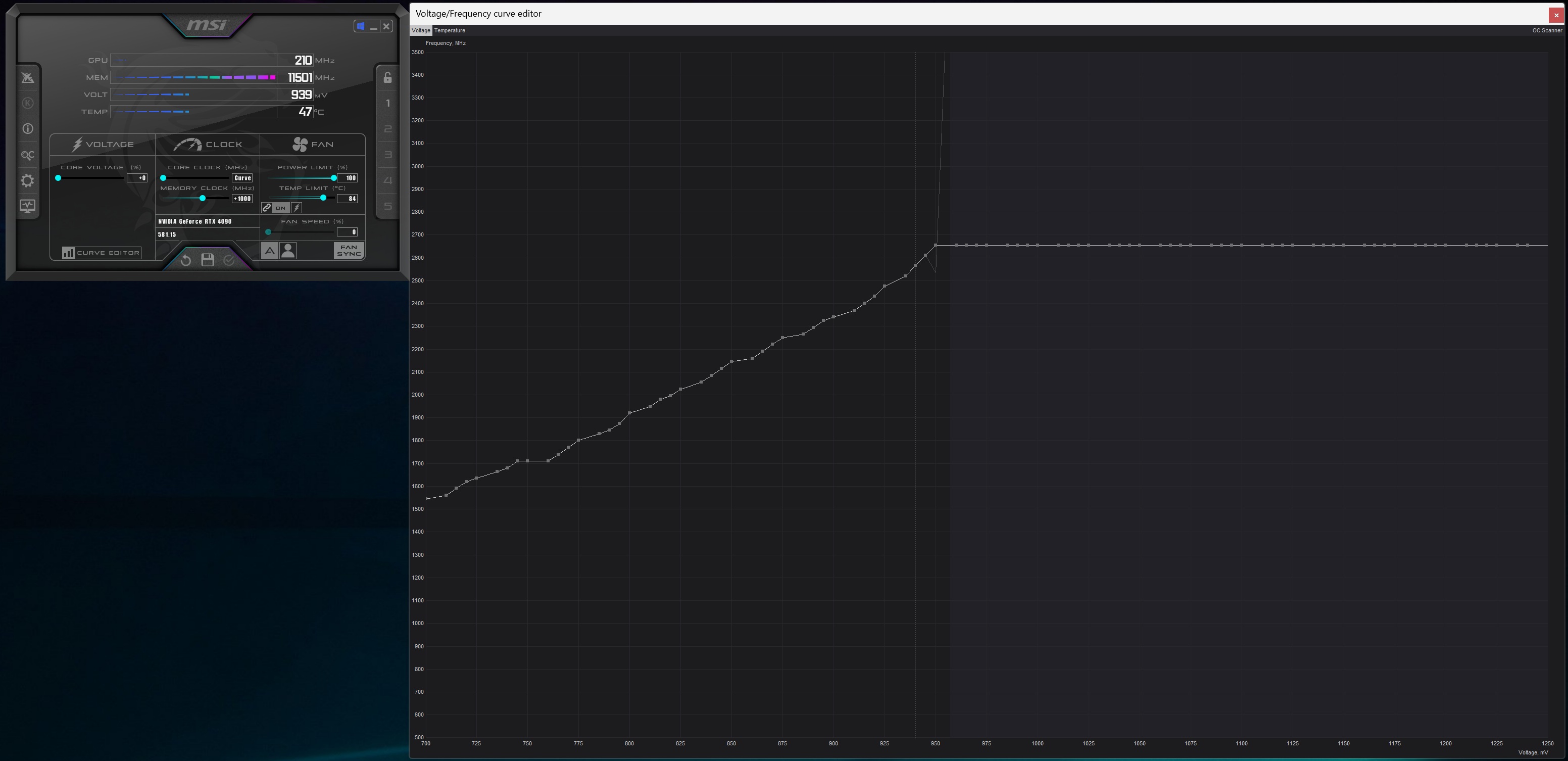The width and height of the screenshot is (1568, 761).
Task: Apply settings with the checkmark icon
Action: (228, 260)
